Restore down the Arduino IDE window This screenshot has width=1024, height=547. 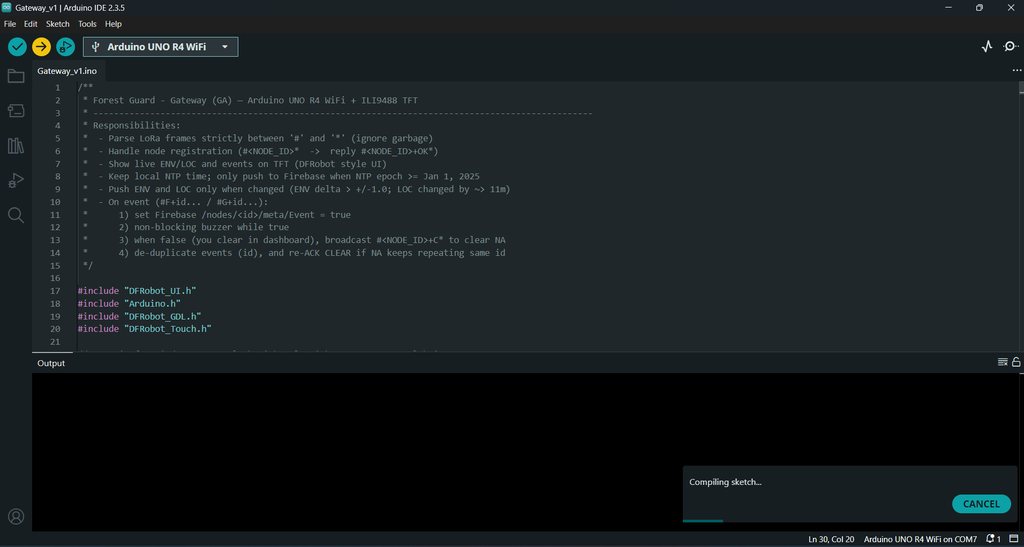pyautogui.click(x=979, y=7)
